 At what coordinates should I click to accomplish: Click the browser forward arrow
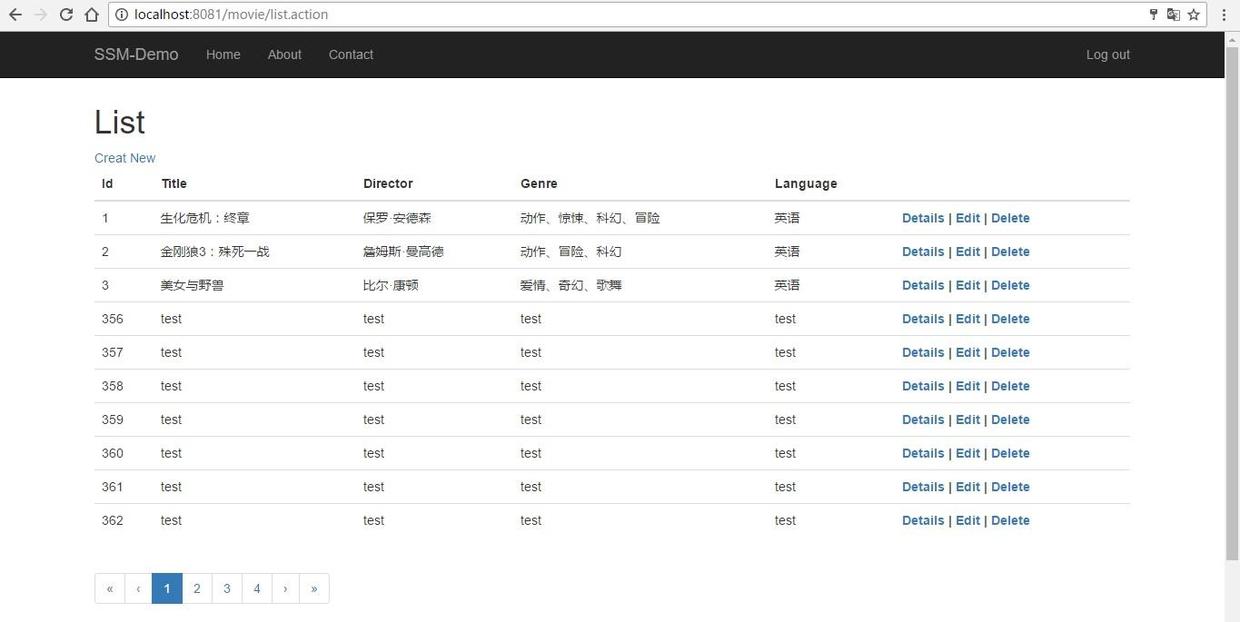coord(40,15)
